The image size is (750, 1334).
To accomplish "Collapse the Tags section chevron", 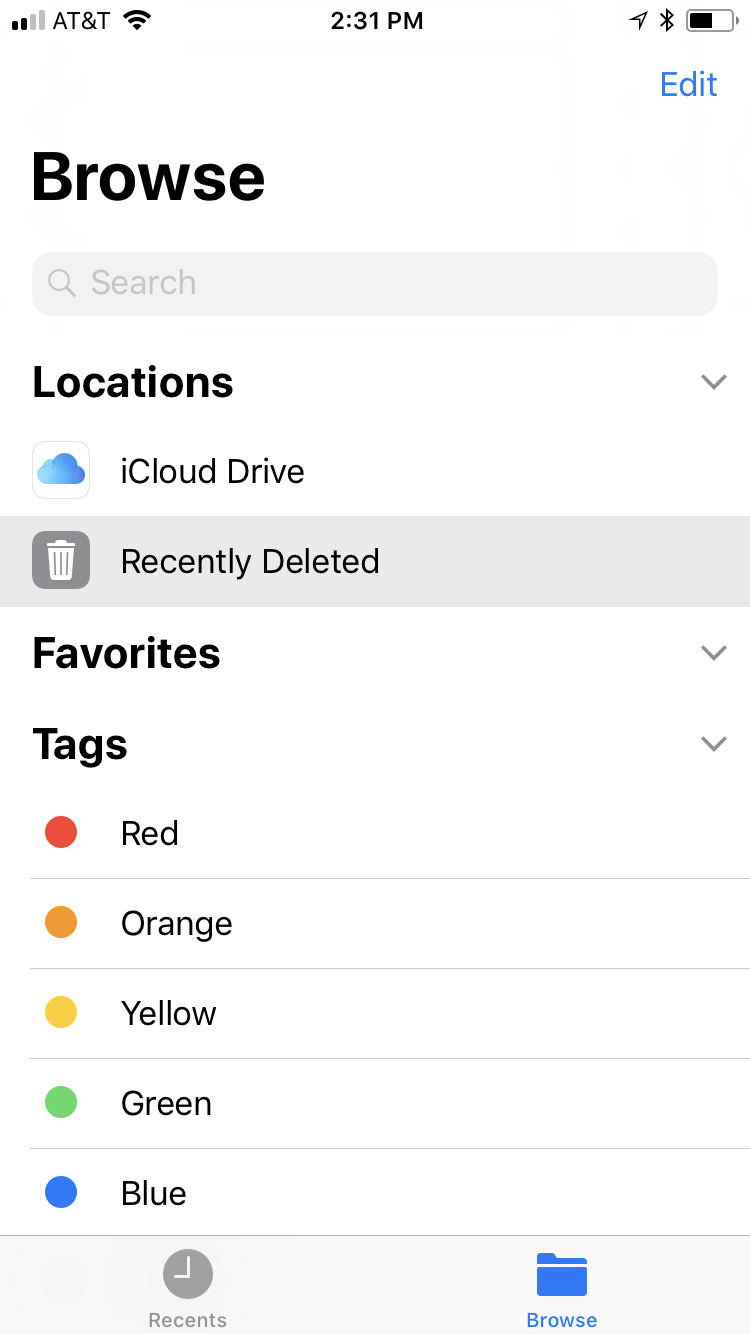I will (x=713, y=744).
